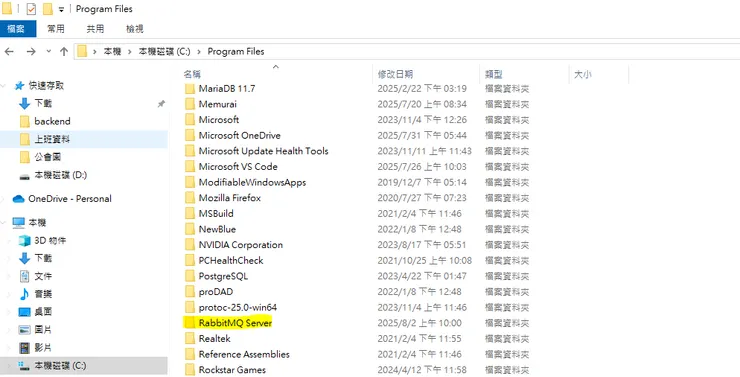Select 本機磁碟 (D:) in navigation pane

(60, 175)
